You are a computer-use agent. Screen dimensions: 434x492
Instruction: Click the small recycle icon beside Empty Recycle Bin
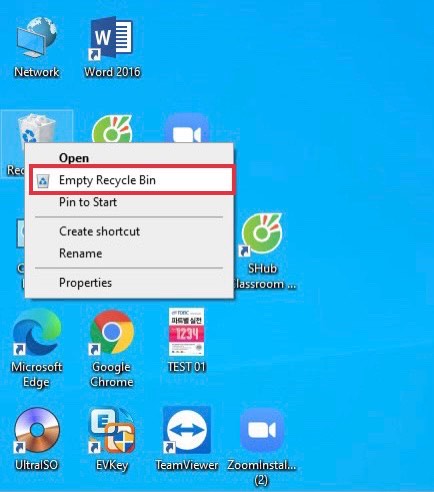(x=43, y=180)
